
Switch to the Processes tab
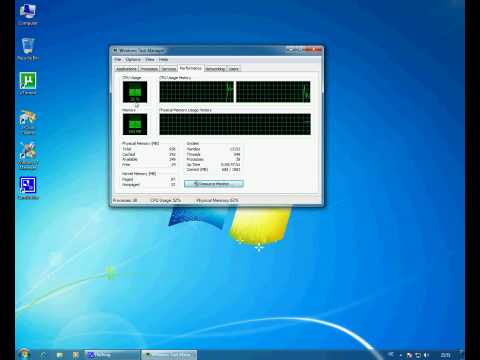(x=149, y=69)
